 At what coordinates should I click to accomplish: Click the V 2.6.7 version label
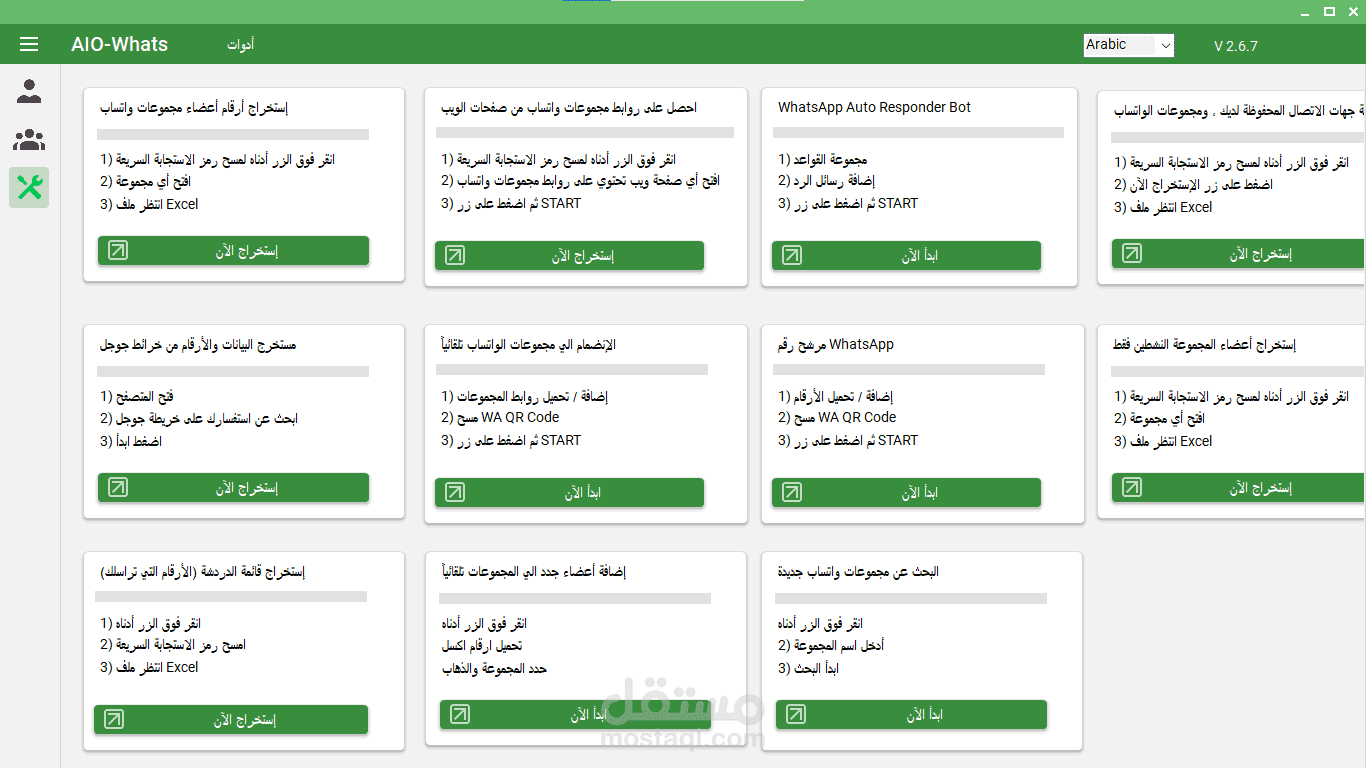click(1236, 46)
